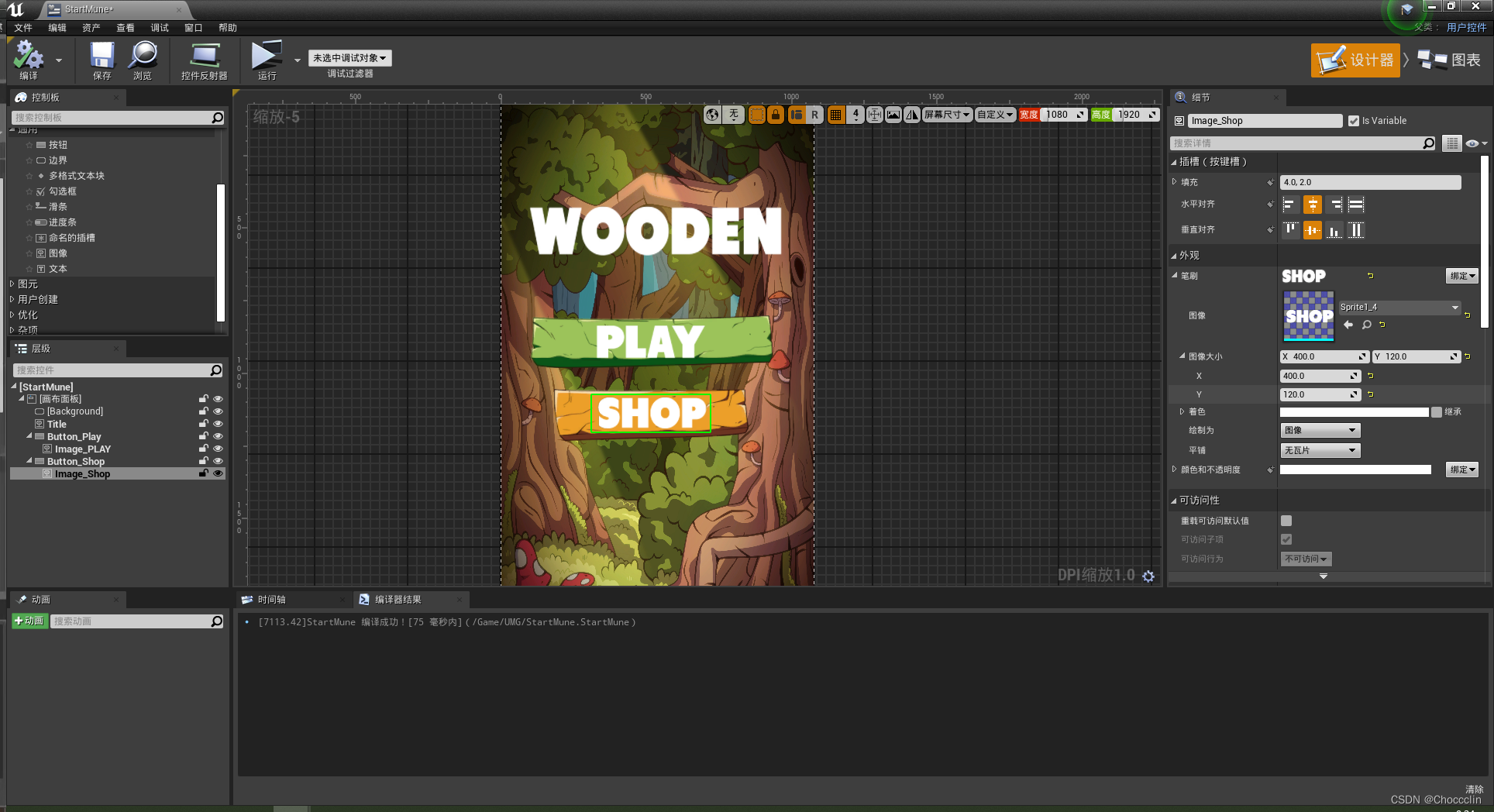
Task: Open the debug object dropdown 未选中调试对象
Action: pos(350,58)
